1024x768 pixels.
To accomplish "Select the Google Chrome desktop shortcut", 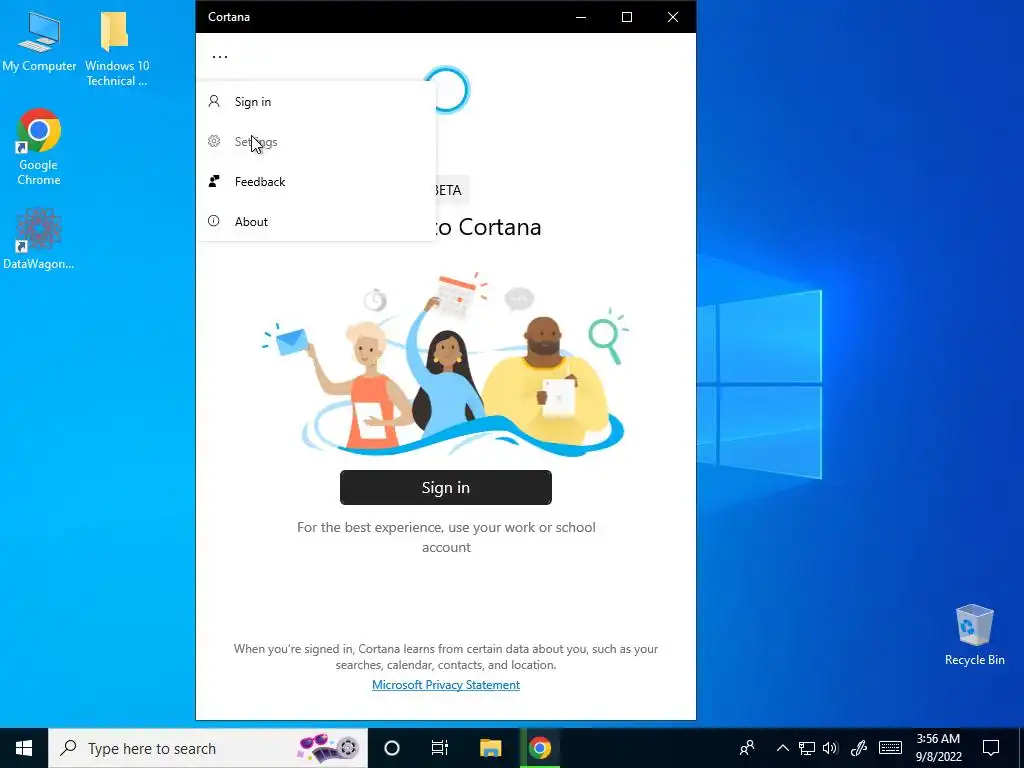I will click(39, 148).
